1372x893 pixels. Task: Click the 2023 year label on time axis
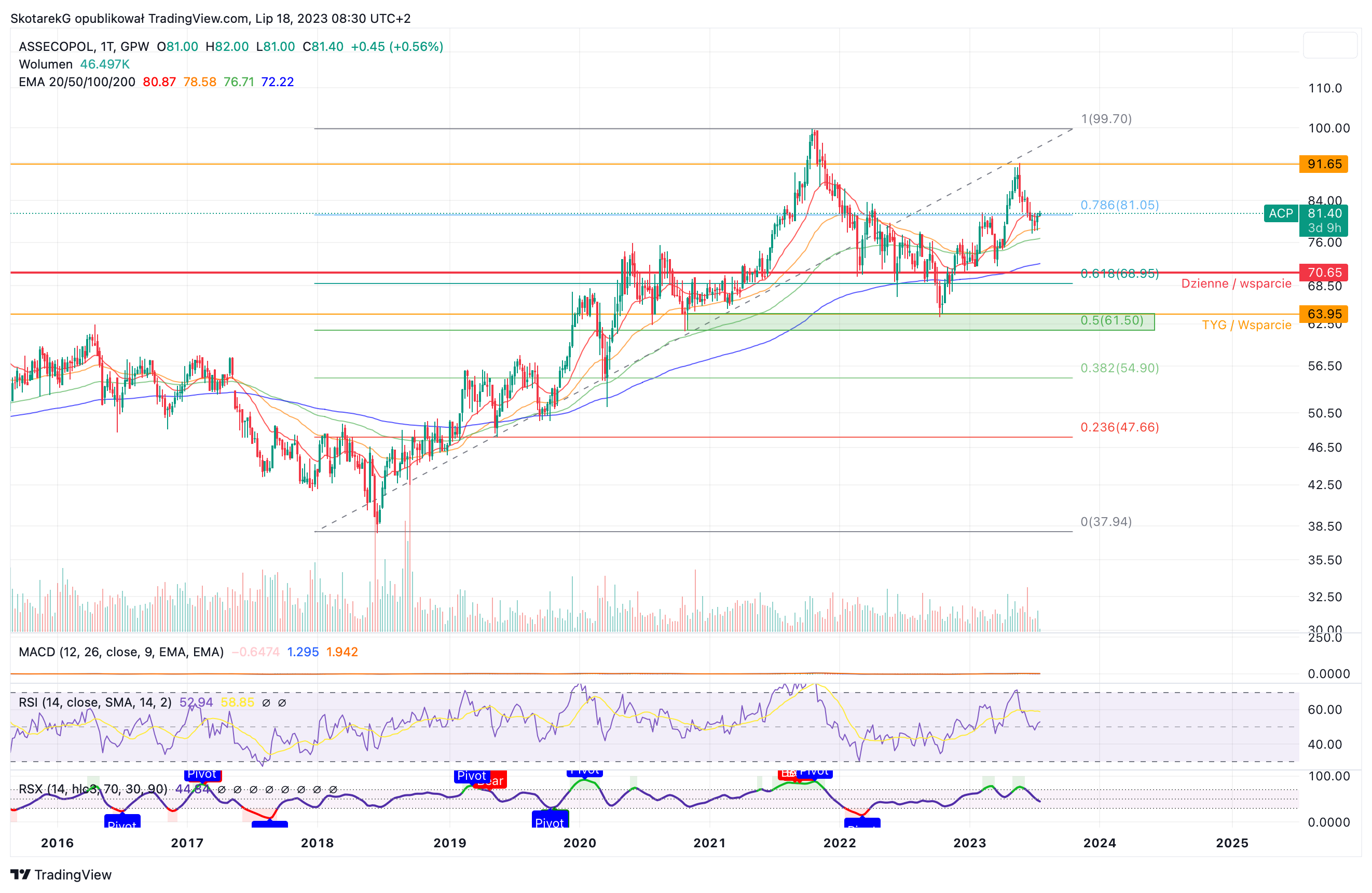point(970,843)
